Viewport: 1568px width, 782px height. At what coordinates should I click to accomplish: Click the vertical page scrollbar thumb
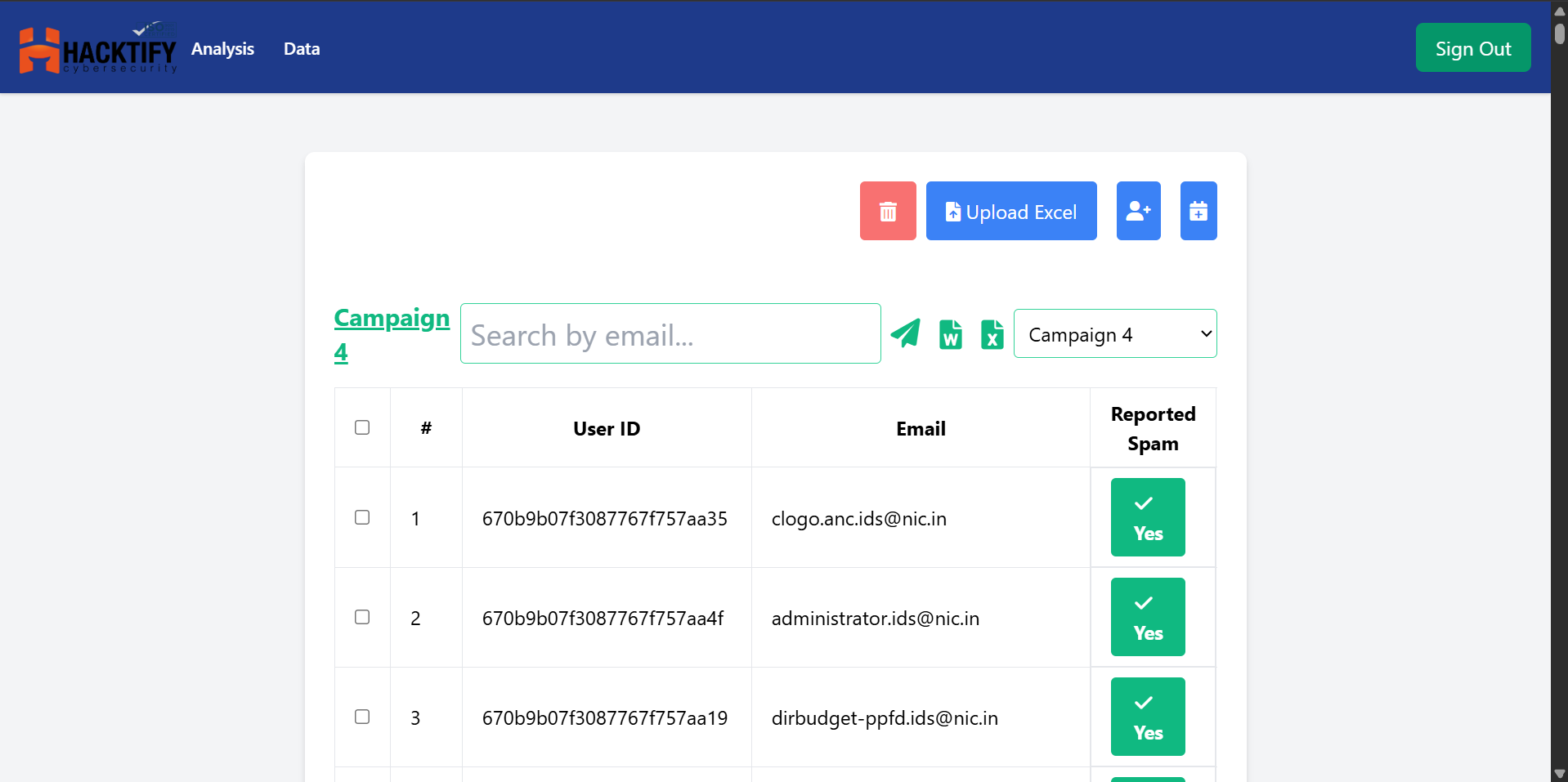(1560, 34)
